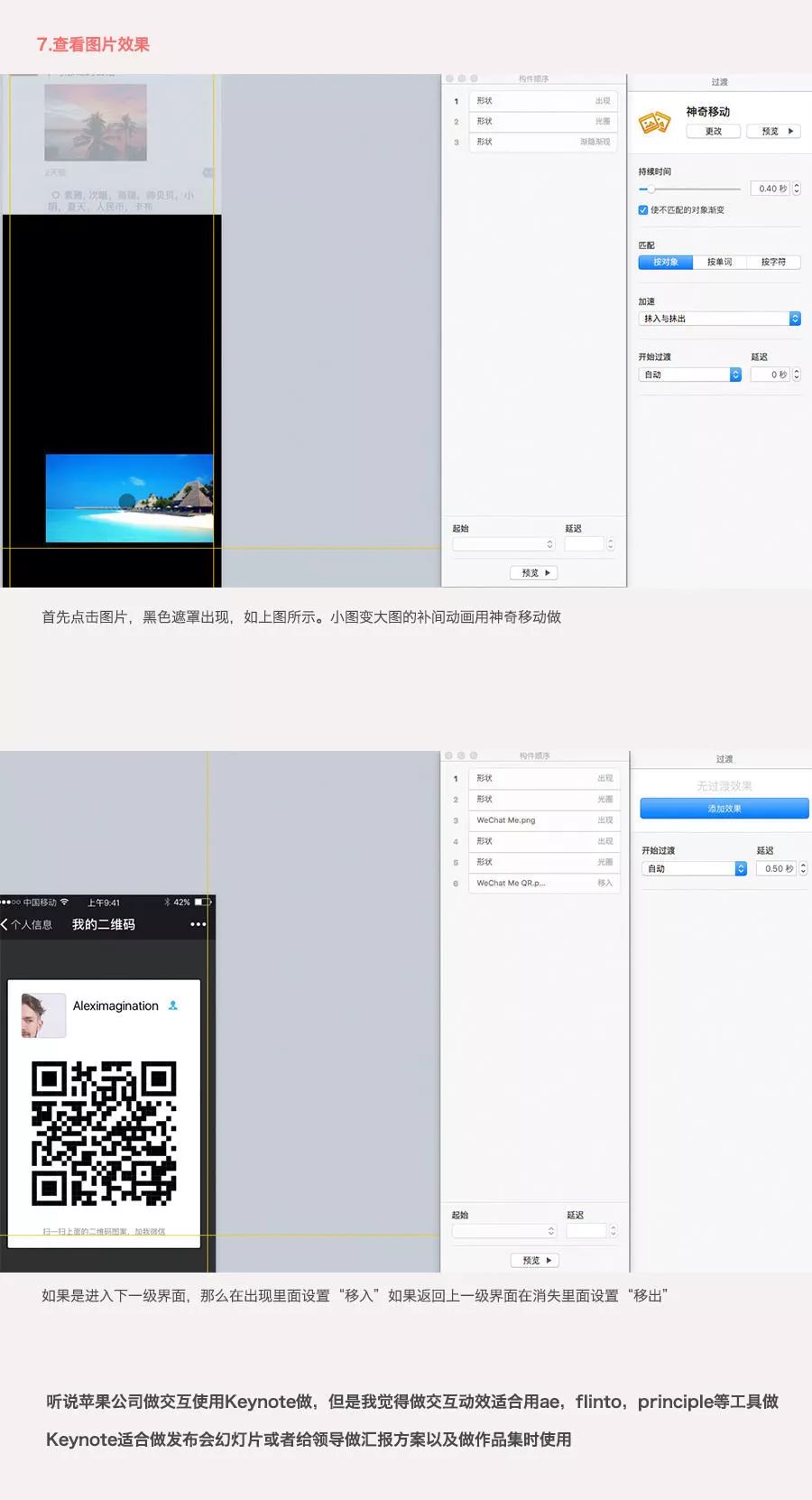
Task: Click the 0.40 秒 duration field
Action: (770, 189)
